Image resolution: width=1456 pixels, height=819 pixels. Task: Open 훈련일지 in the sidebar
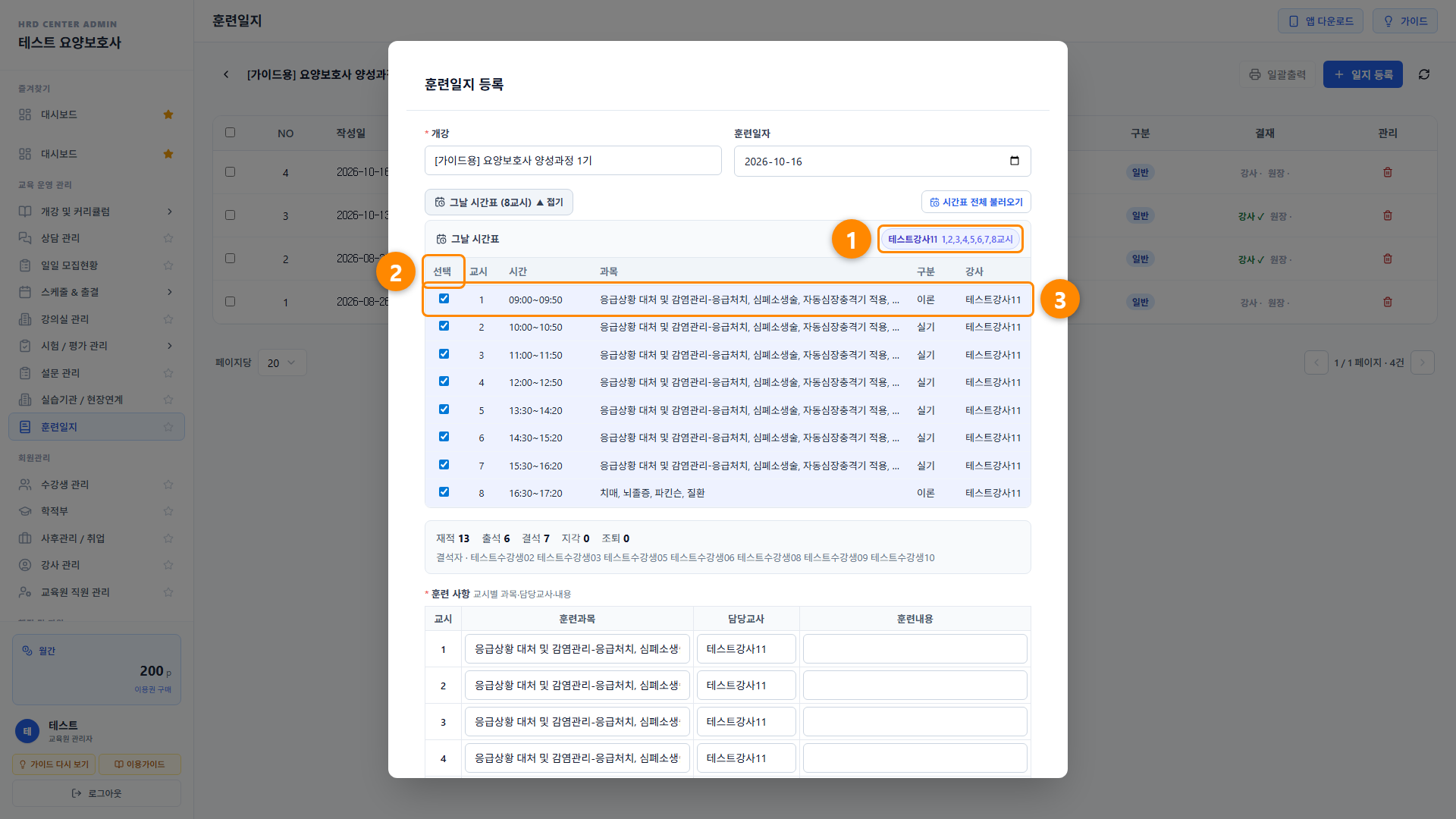pos(96,427)
